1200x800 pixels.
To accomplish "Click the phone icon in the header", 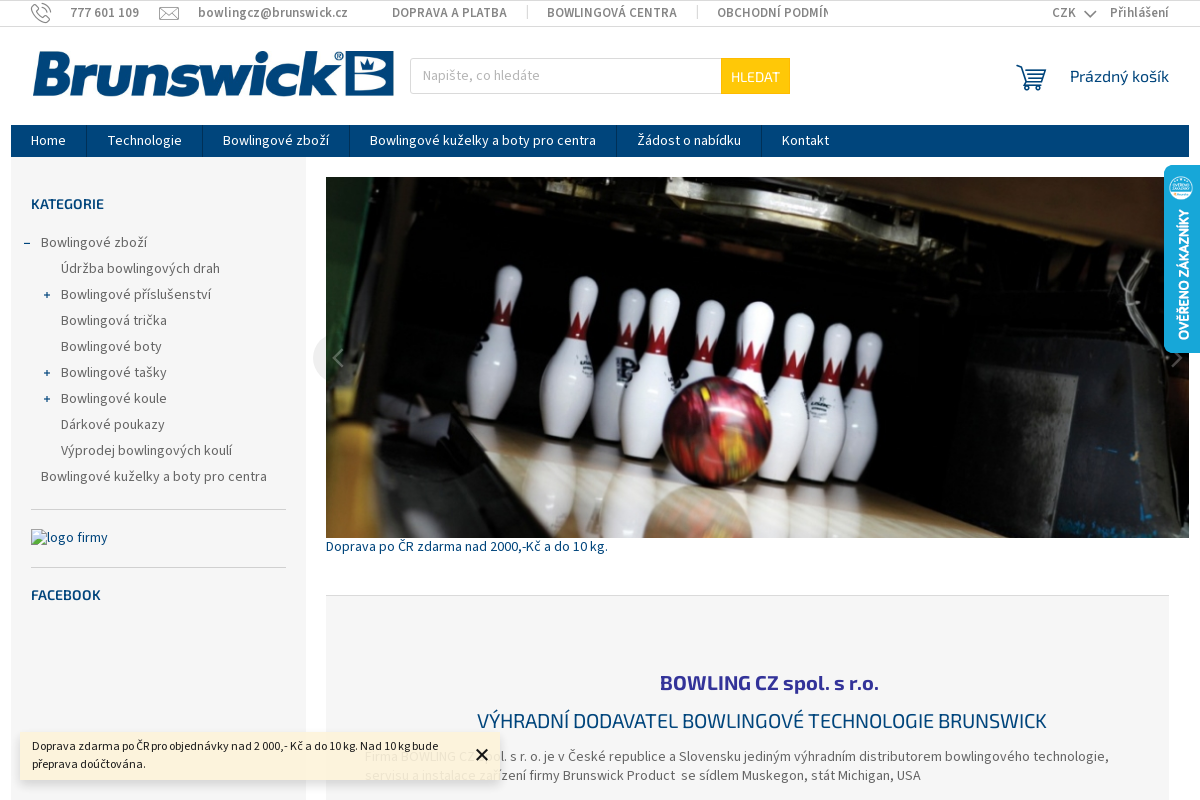I will (40, 13).
